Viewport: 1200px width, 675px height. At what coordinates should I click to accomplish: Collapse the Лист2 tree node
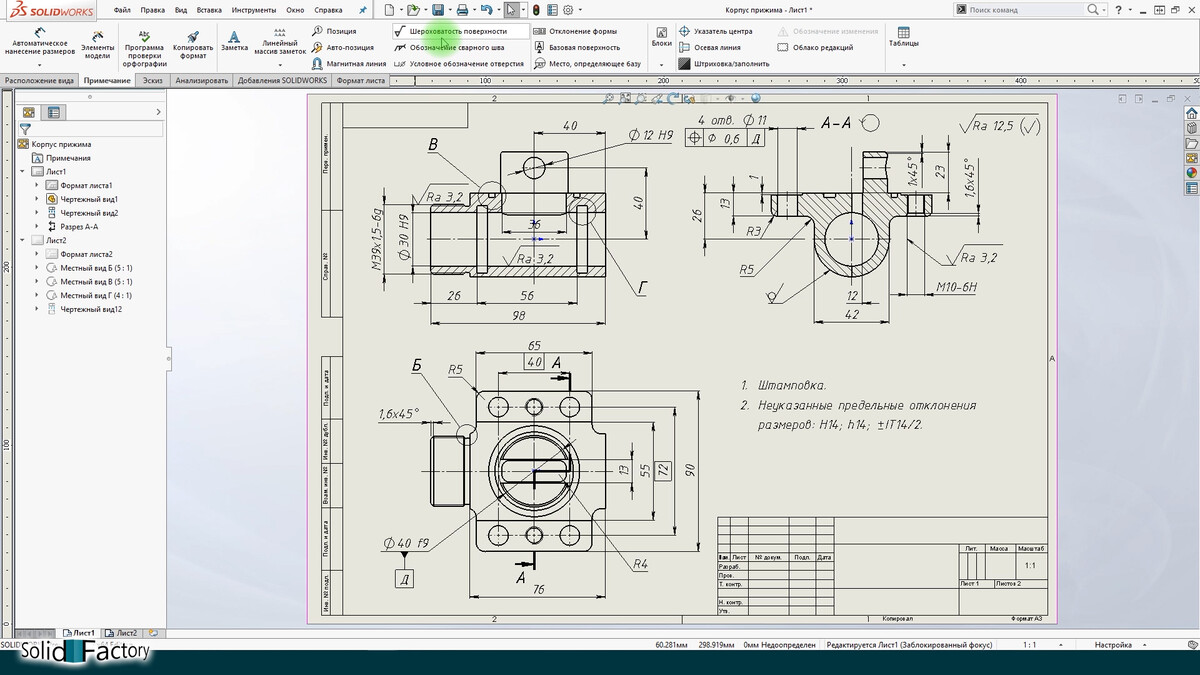click(x=23, y=241)
